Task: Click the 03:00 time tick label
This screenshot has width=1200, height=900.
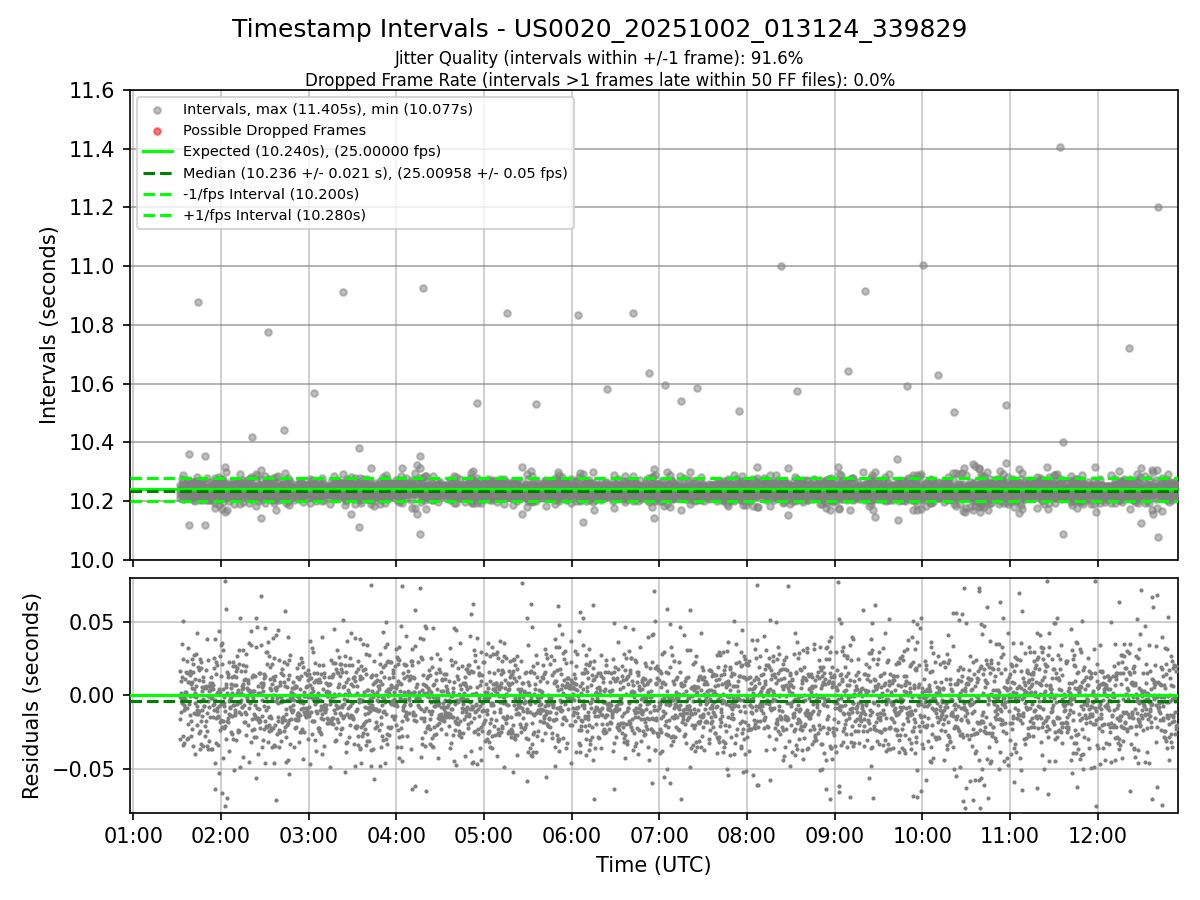Action: (308, 834)
